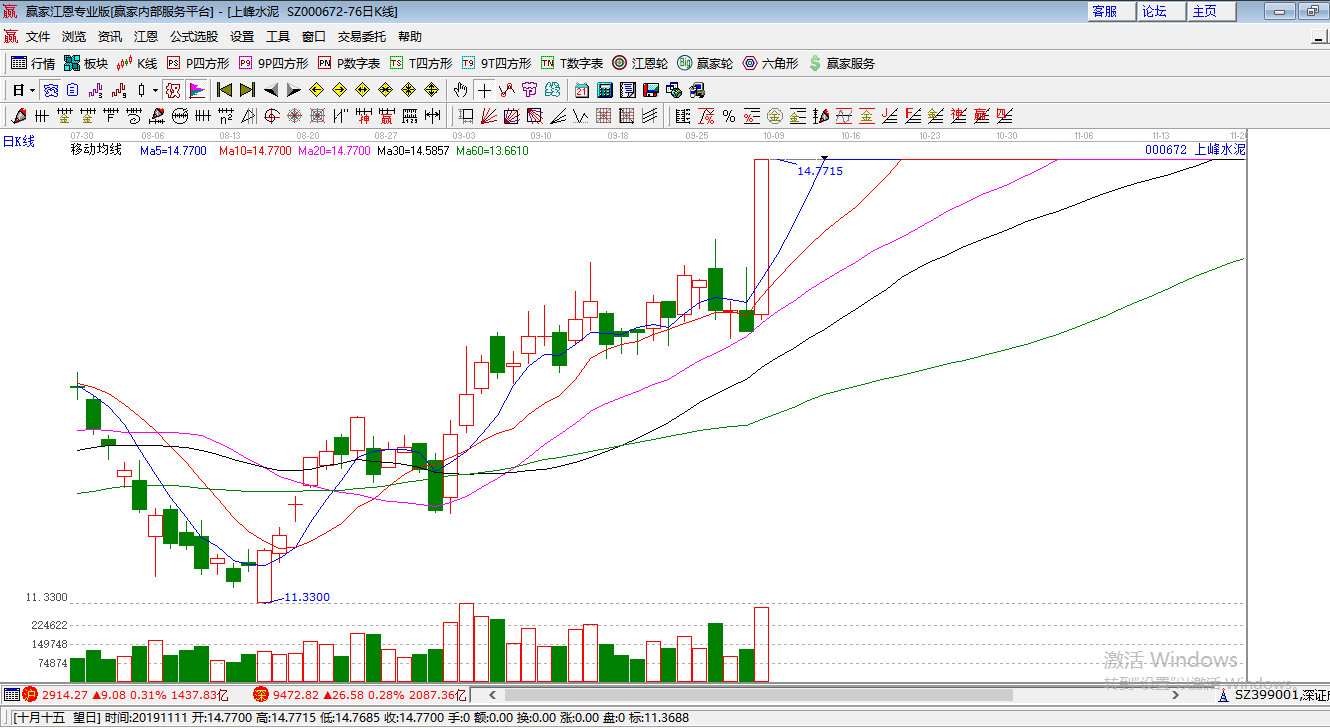
Task: Select the red Gann fan lines icon
Action: coord(489,116)
